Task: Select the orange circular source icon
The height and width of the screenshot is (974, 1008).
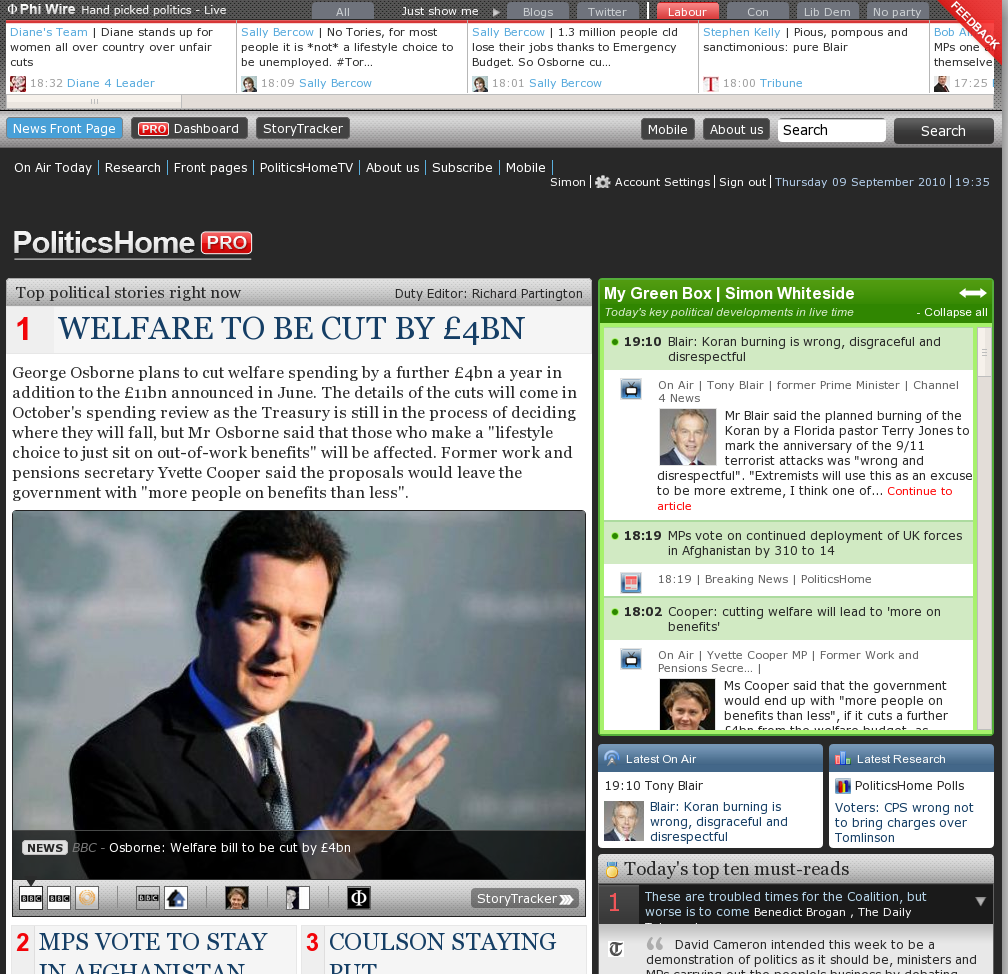Action: [87, 898]
